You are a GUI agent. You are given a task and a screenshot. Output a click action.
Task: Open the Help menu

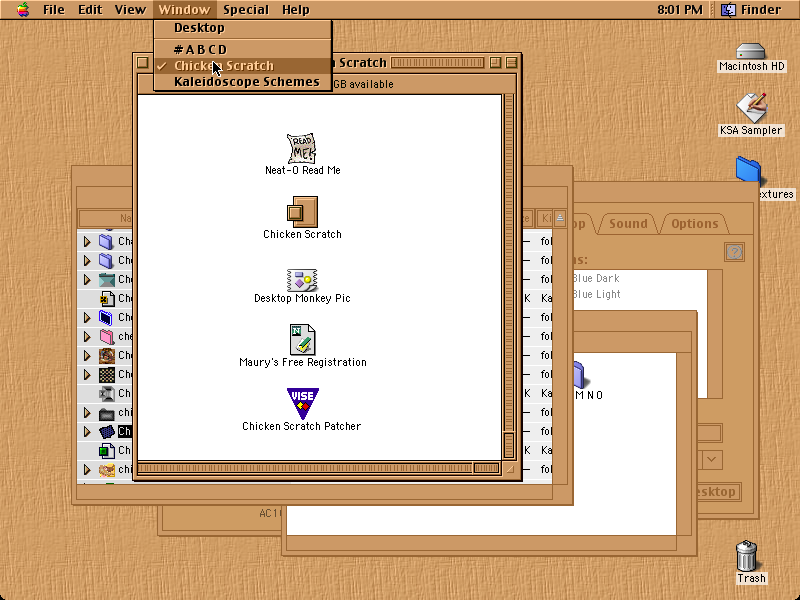click(295, 10)
